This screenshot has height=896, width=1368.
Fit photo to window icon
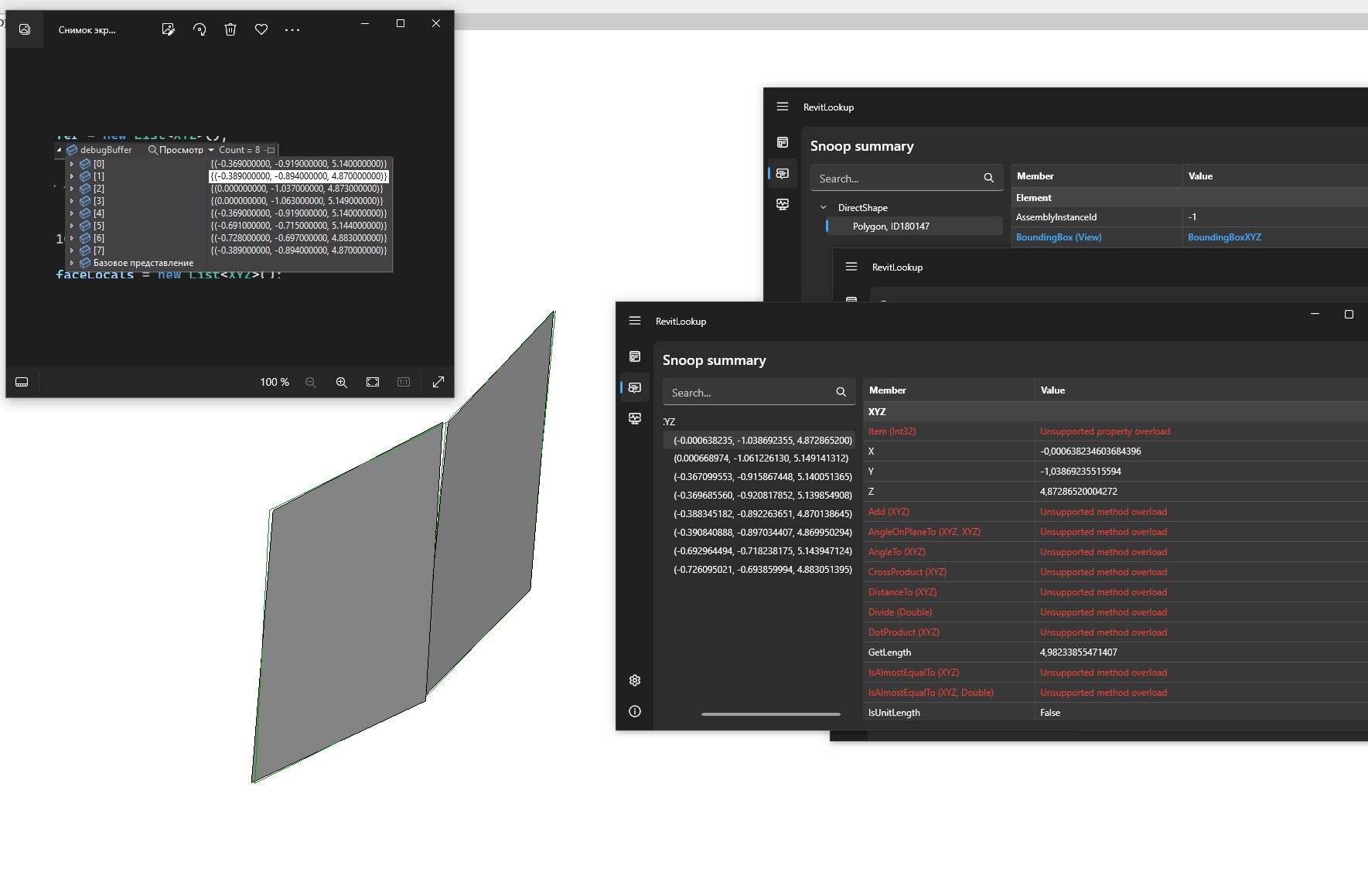373,382
